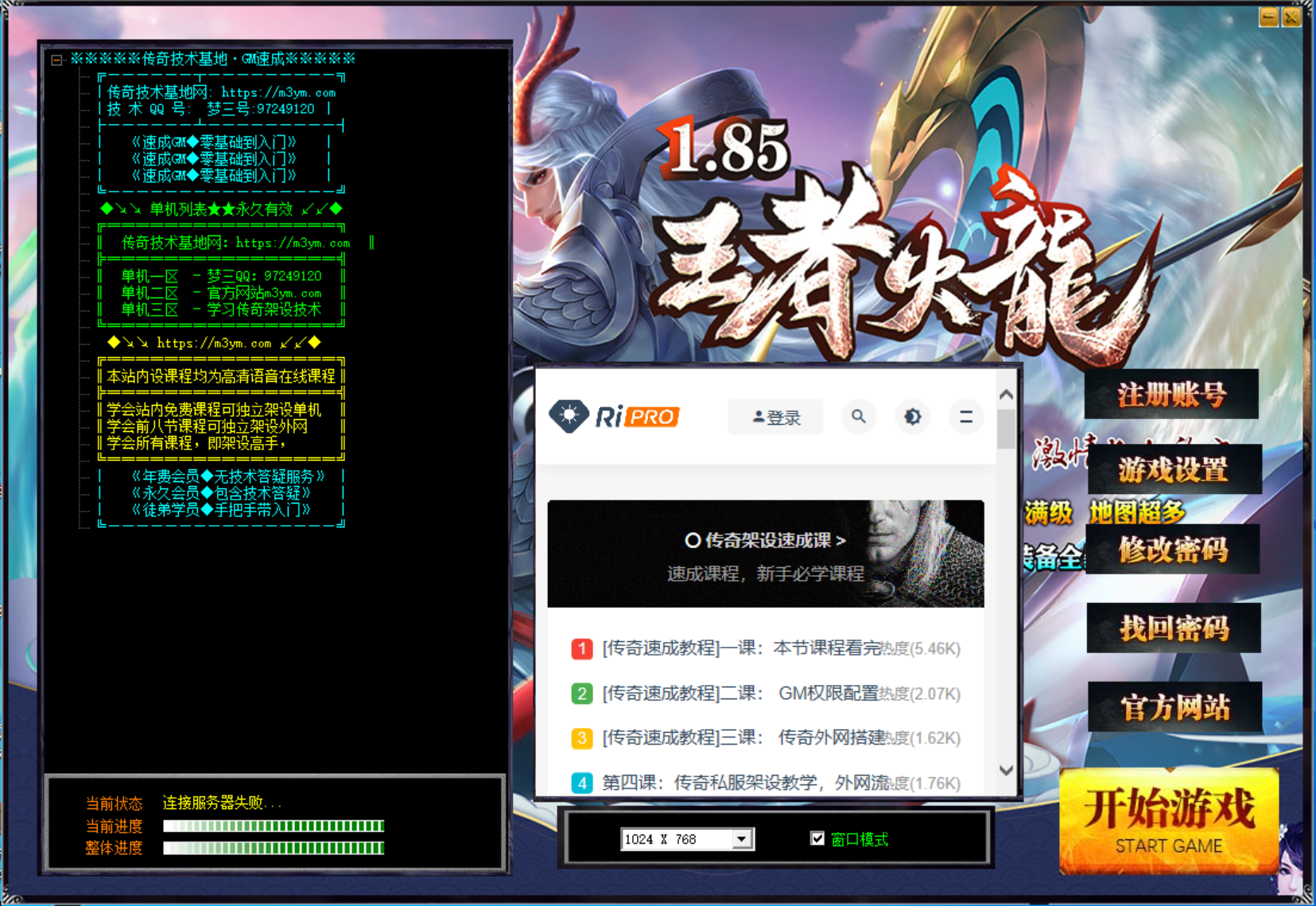
Task: Click the blue number 4 badge
Action: 582,783
